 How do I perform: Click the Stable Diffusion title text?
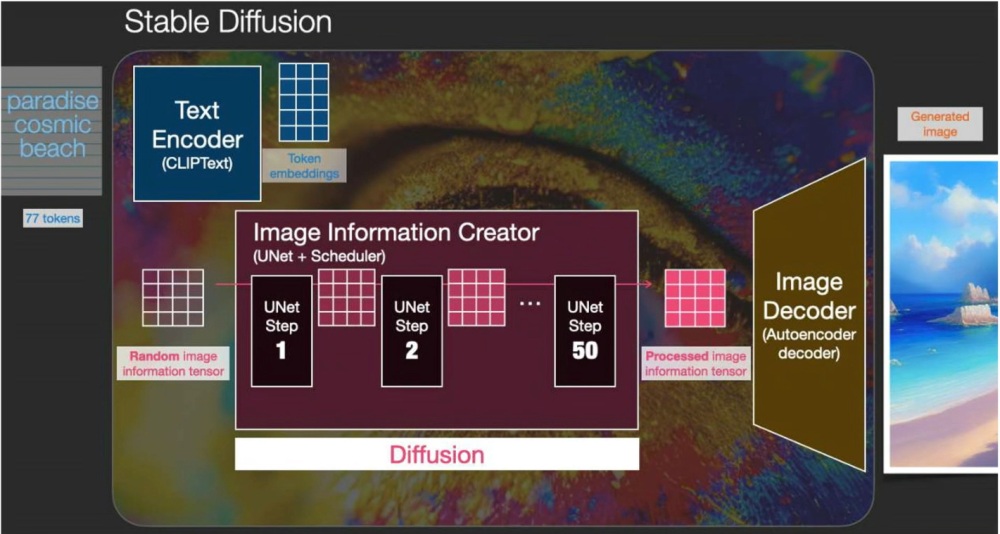pyautogui.click(x=228, y=24)
